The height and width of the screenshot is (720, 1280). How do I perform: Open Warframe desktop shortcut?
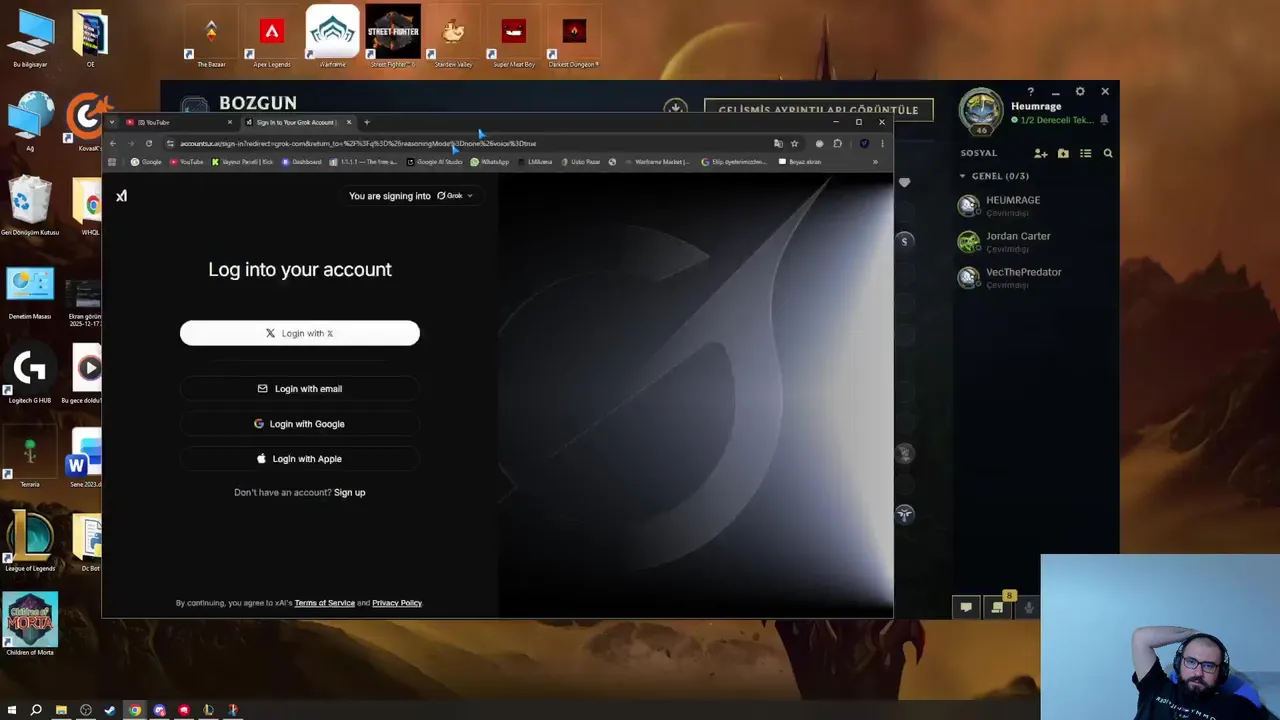tap(332, 38)
